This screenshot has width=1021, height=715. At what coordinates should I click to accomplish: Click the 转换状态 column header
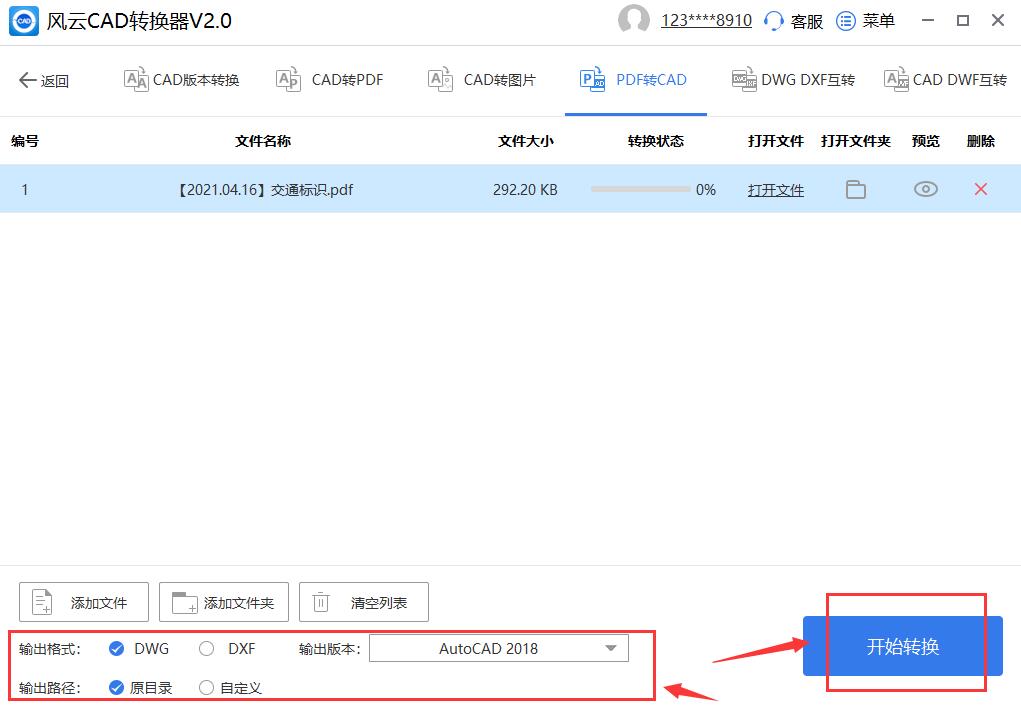(x=656, y=141)
